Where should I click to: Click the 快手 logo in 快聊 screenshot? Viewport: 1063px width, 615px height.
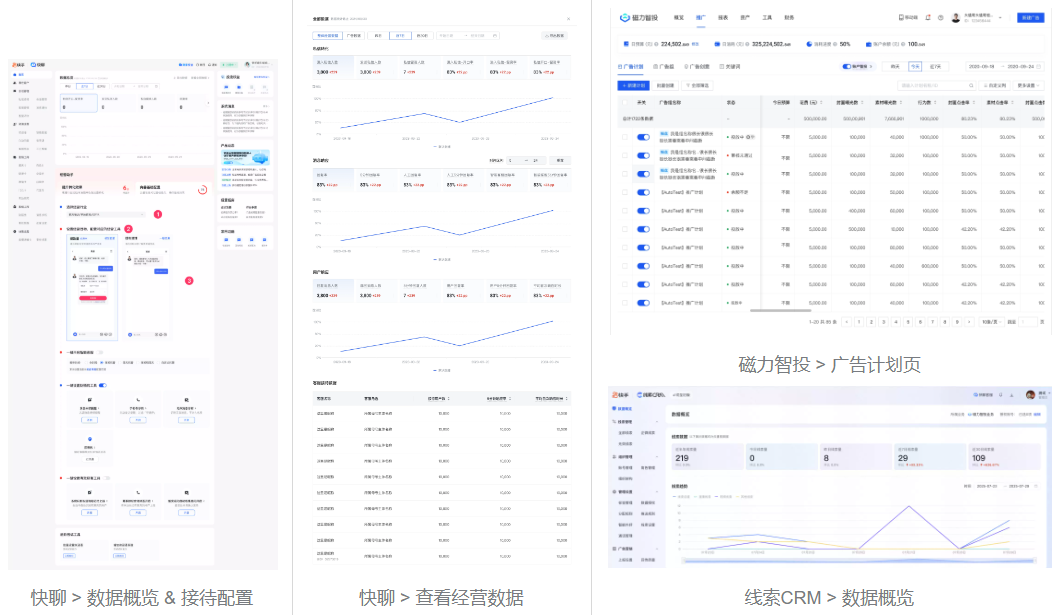[18, 64]
